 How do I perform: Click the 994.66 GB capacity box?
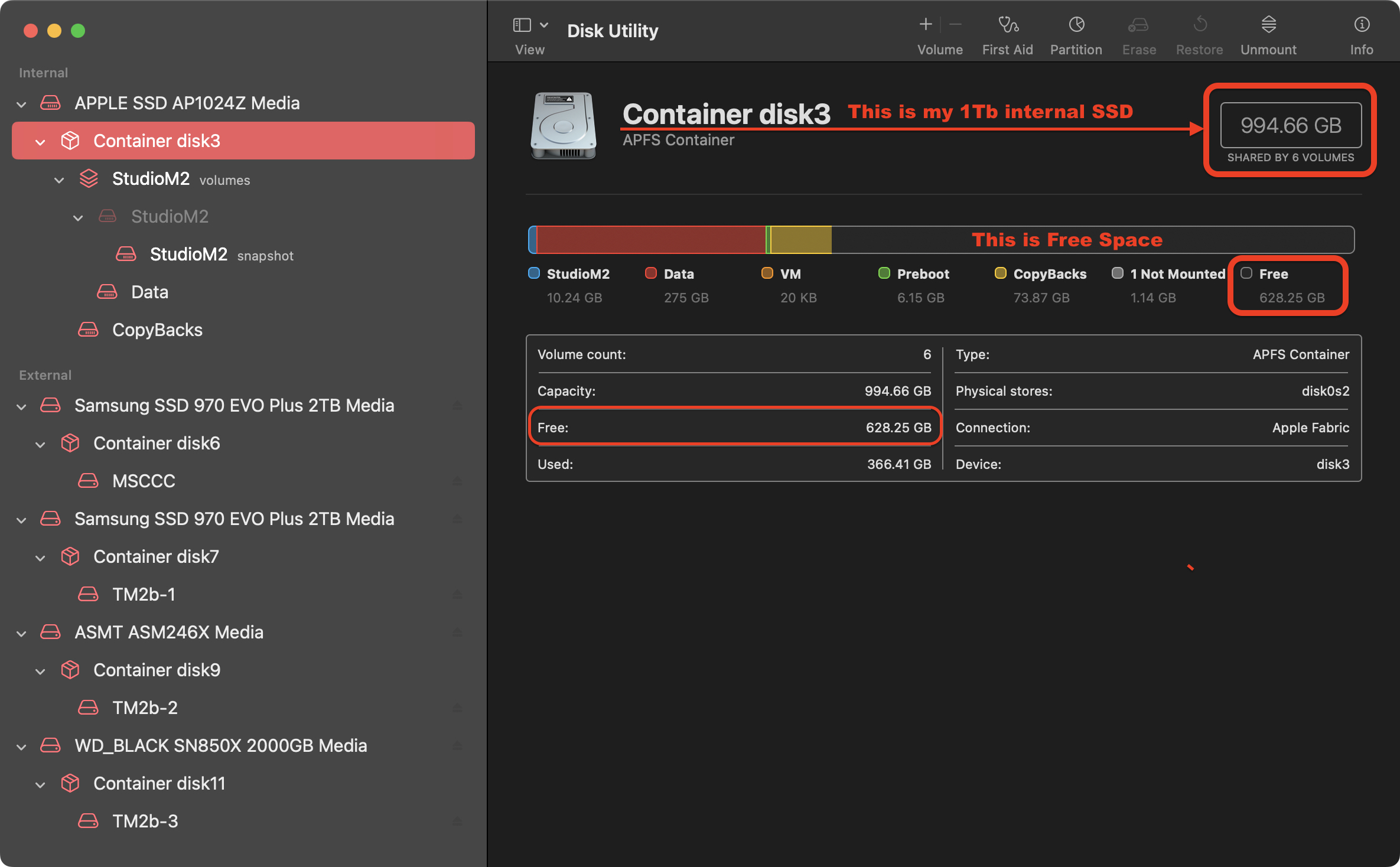(x=1291, y=125)
